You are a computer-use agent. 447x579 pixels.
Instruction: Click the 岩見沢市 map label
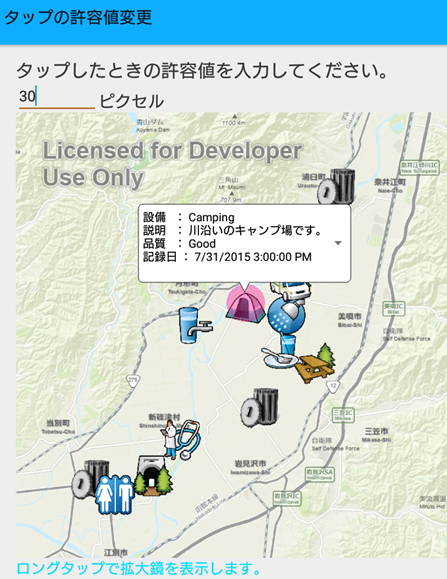point(250,463)
